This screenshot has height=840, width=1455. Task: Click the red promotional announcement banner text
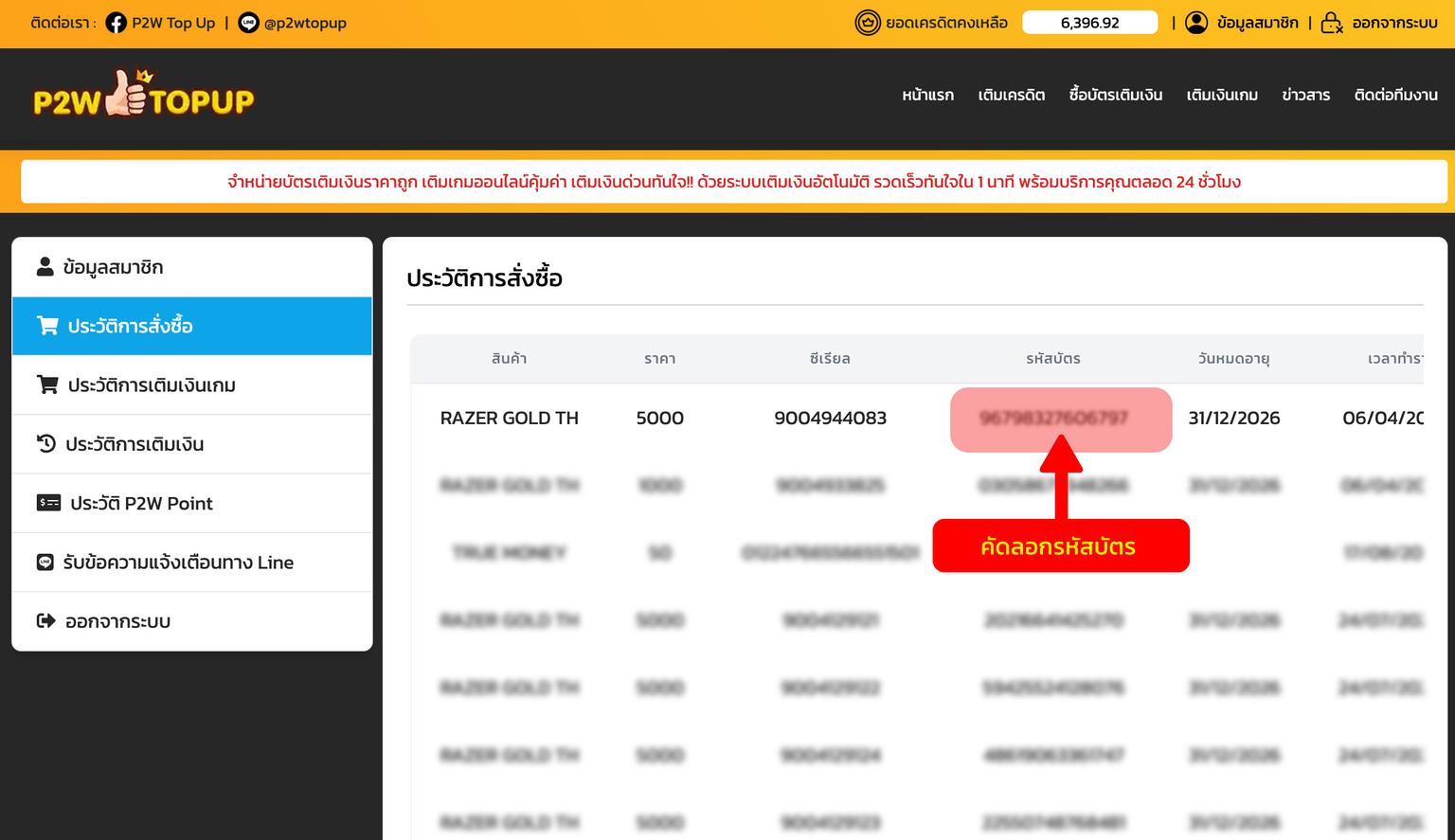[734, 182]
